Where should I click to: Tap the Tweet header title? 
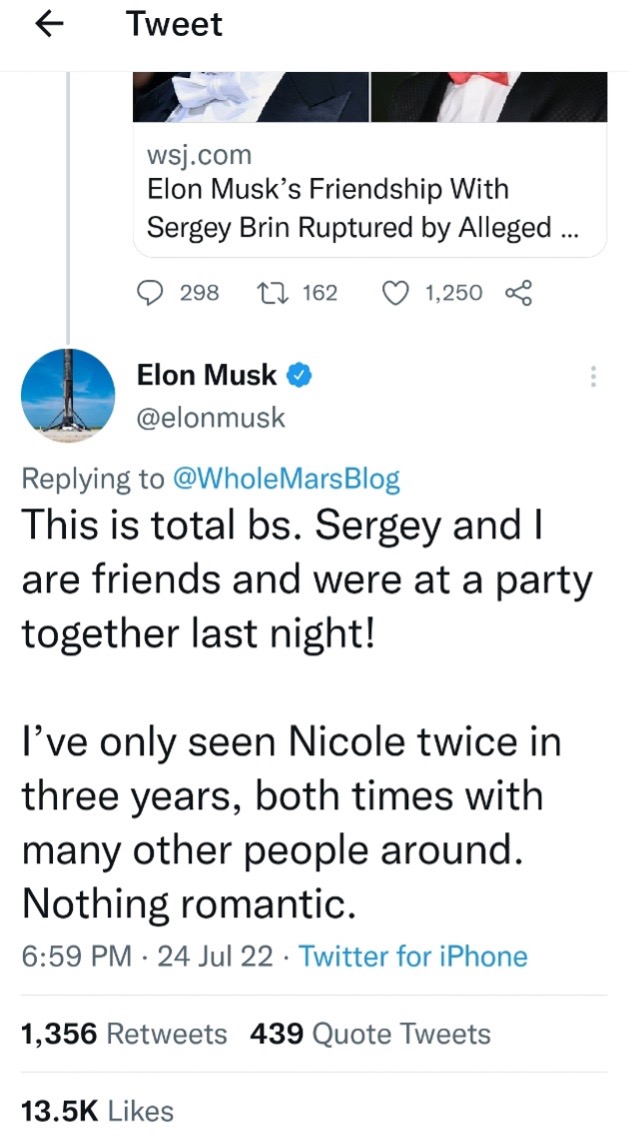(174, 25)
